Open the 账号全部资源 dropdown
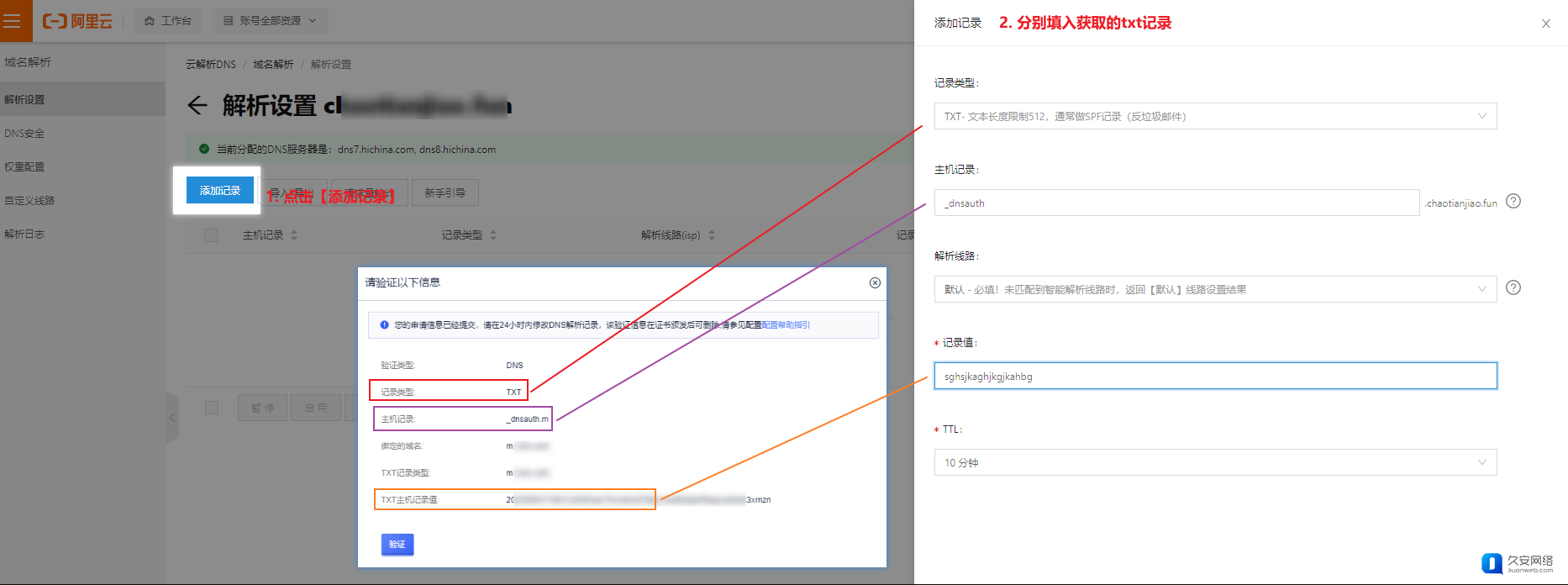The height and width of the screenshot is (585, 1568). 270,21
